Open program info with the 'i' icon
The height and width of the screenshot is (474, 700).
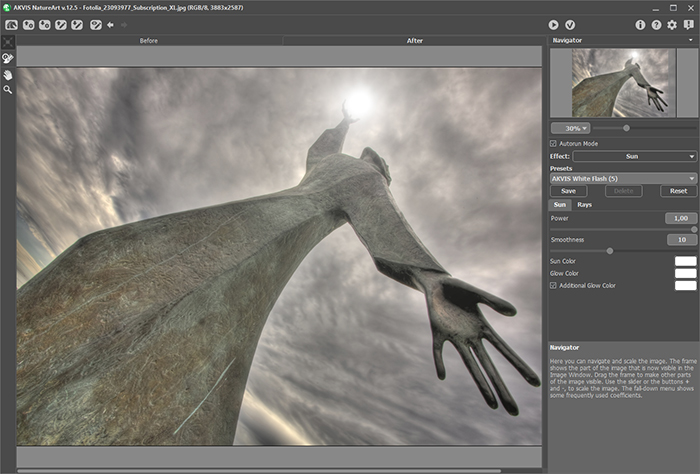(640, 24)
